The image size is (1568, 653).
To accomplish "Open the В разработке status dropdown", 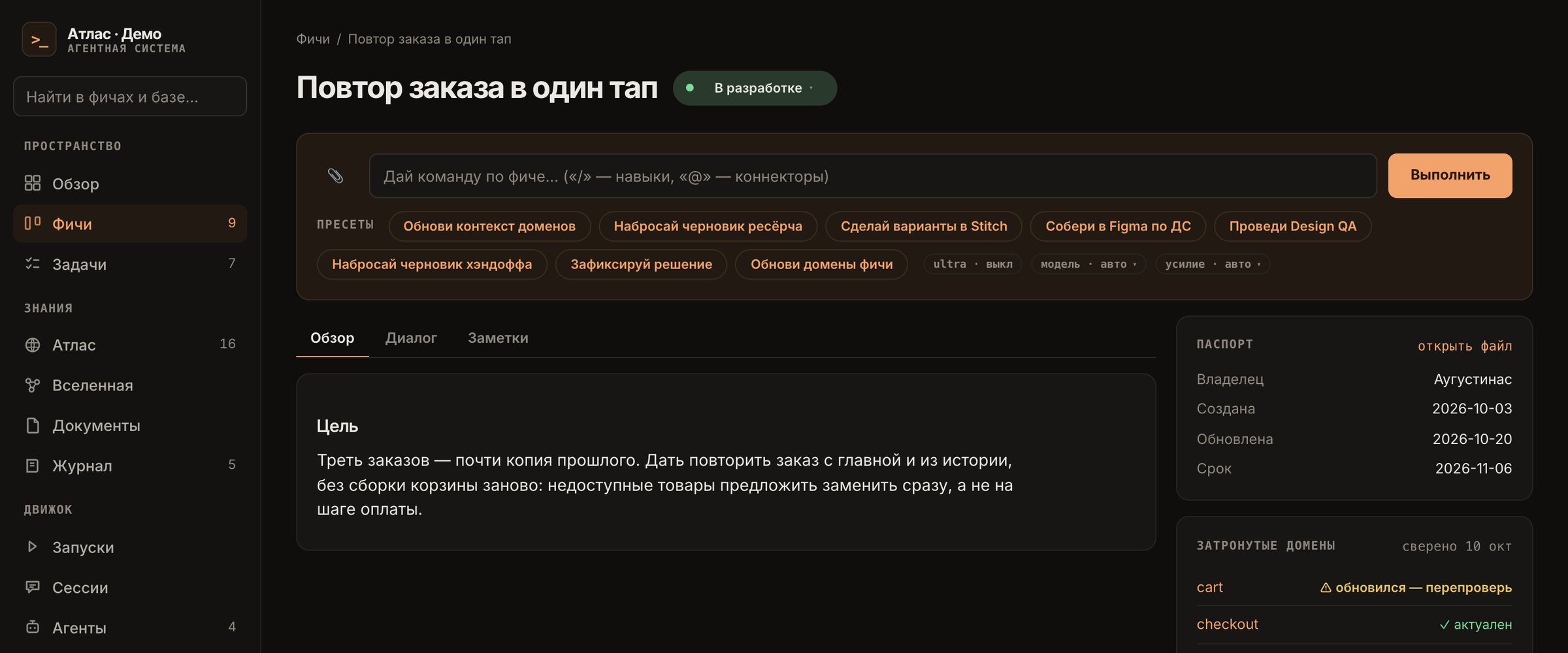I will (x=755, y=88).
